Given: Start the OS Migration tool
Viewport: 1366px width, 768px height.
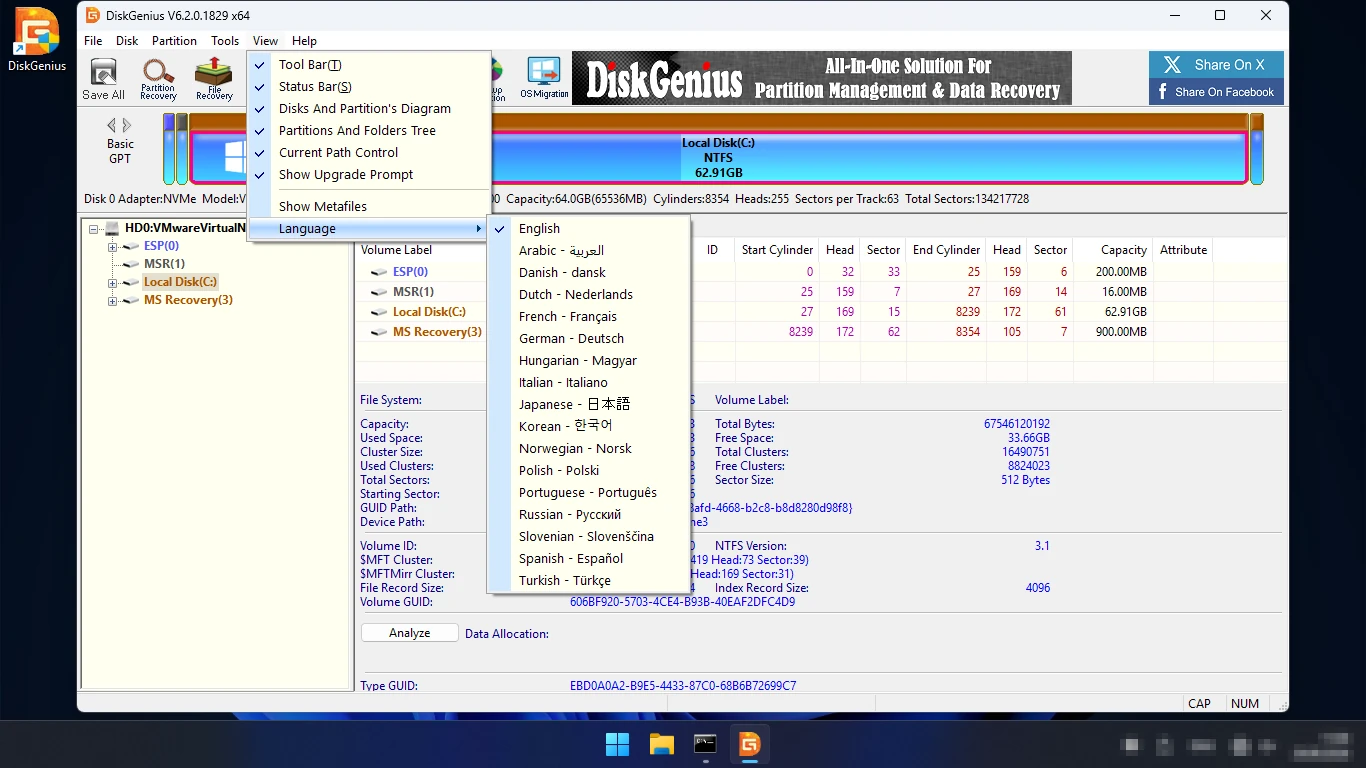Looking at the screenshot, I should click(x=544, y=79).
